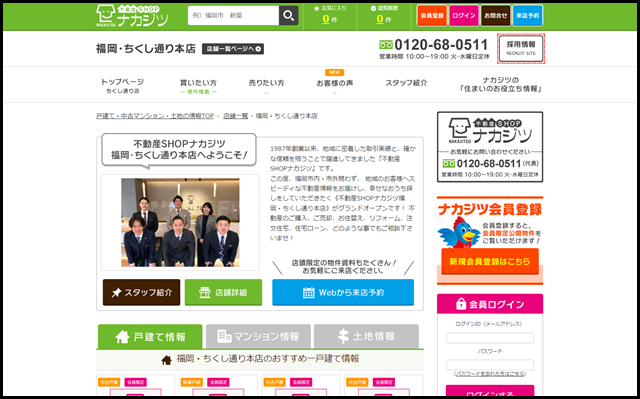Click the green 店舗詳細 button

tap(223, 293)
